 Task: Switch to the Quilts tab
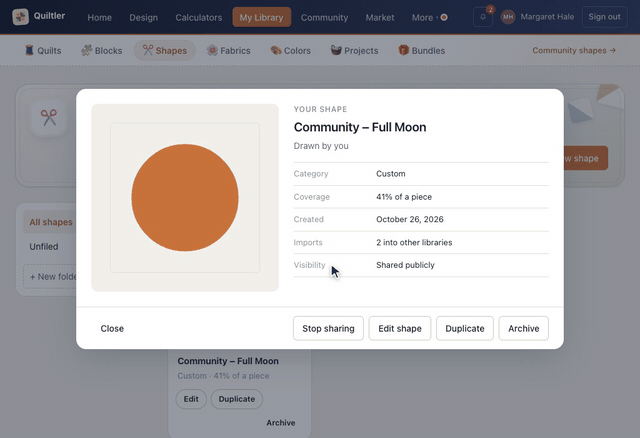[43, 51]
